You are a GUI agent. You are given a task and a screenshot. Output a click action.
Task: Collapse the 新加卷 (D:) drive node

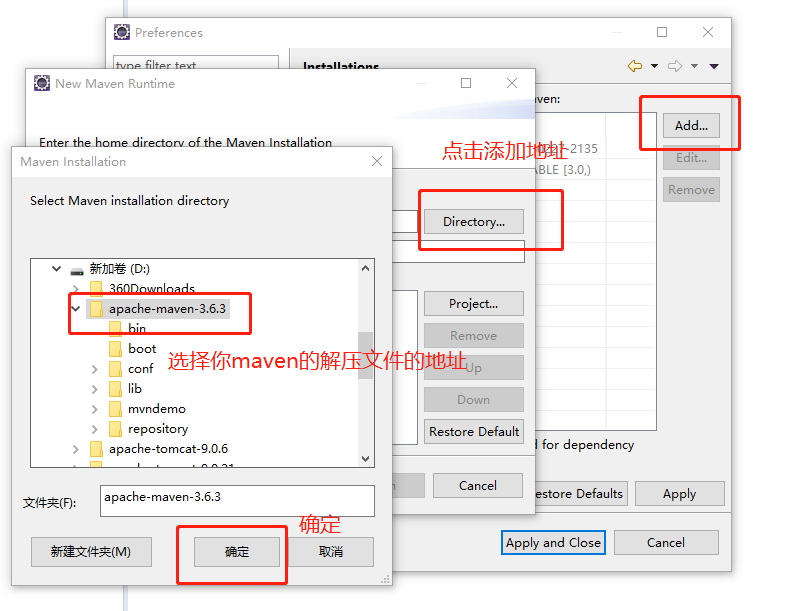57,269
